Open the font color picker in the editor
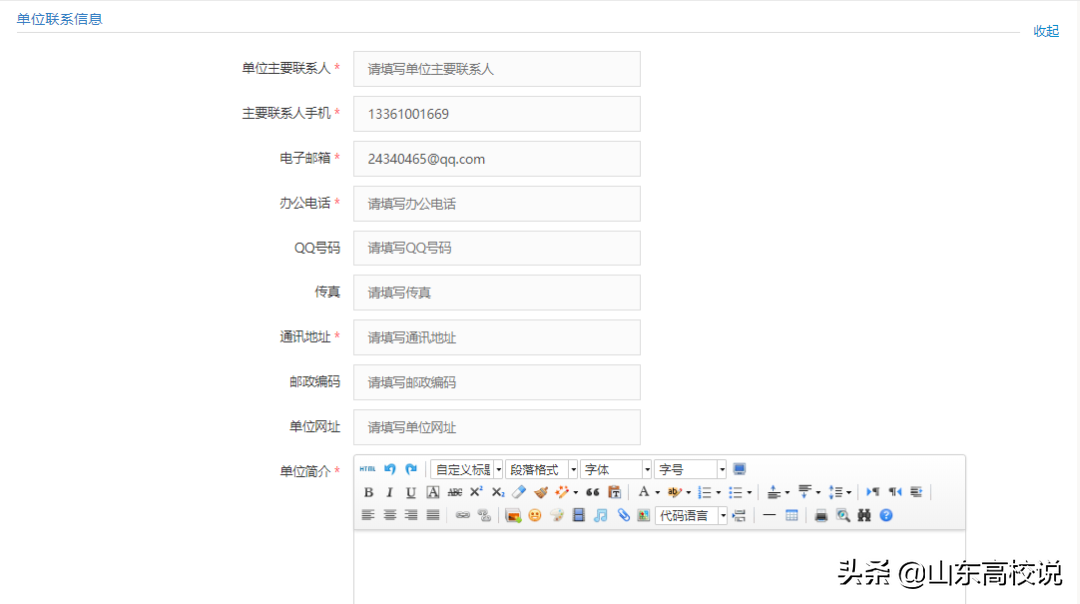The image size is (1080, 604). (x=644, y=491)
